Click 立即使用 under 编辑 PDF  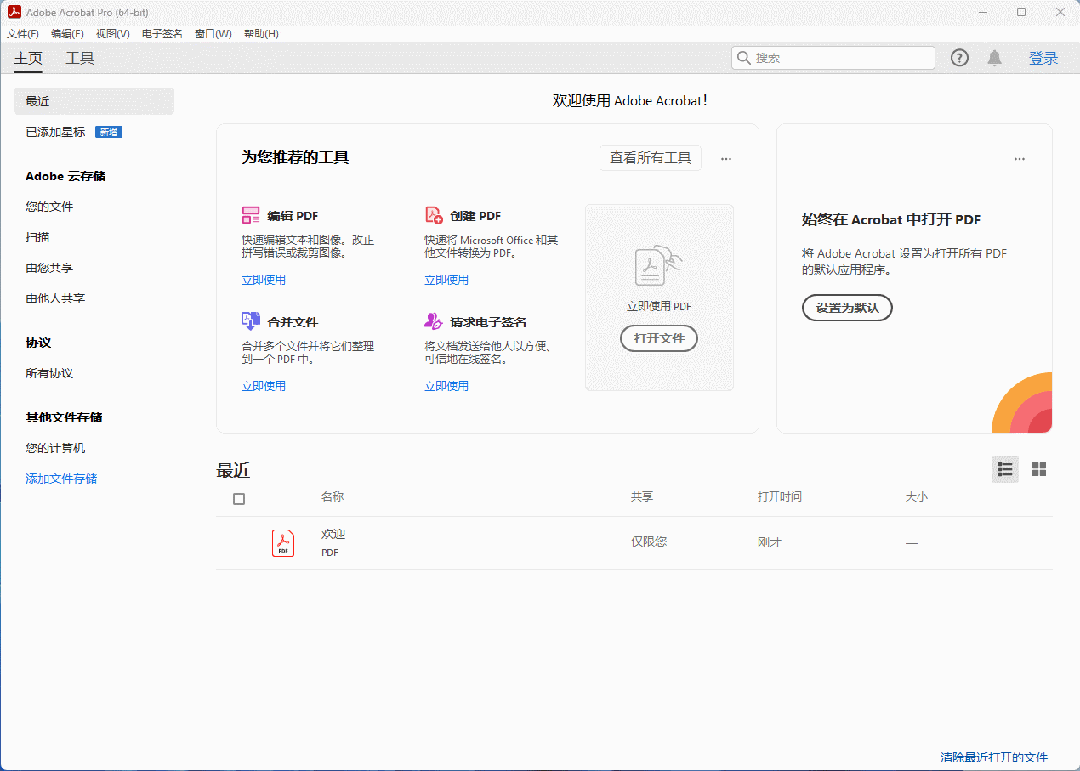coord(263,280)
